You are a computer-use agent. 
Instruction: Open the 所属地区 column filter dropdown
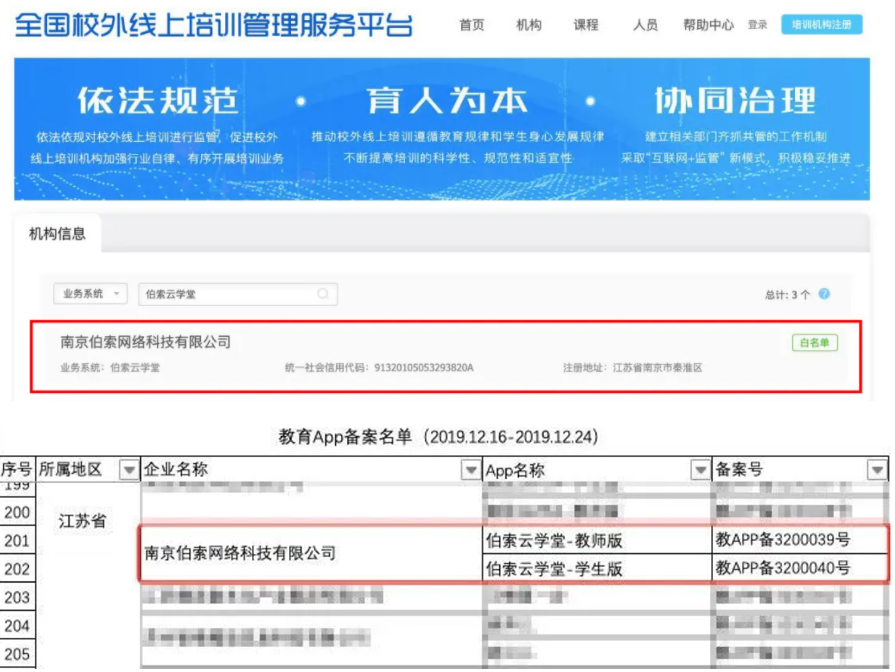[x=129, y=470]
